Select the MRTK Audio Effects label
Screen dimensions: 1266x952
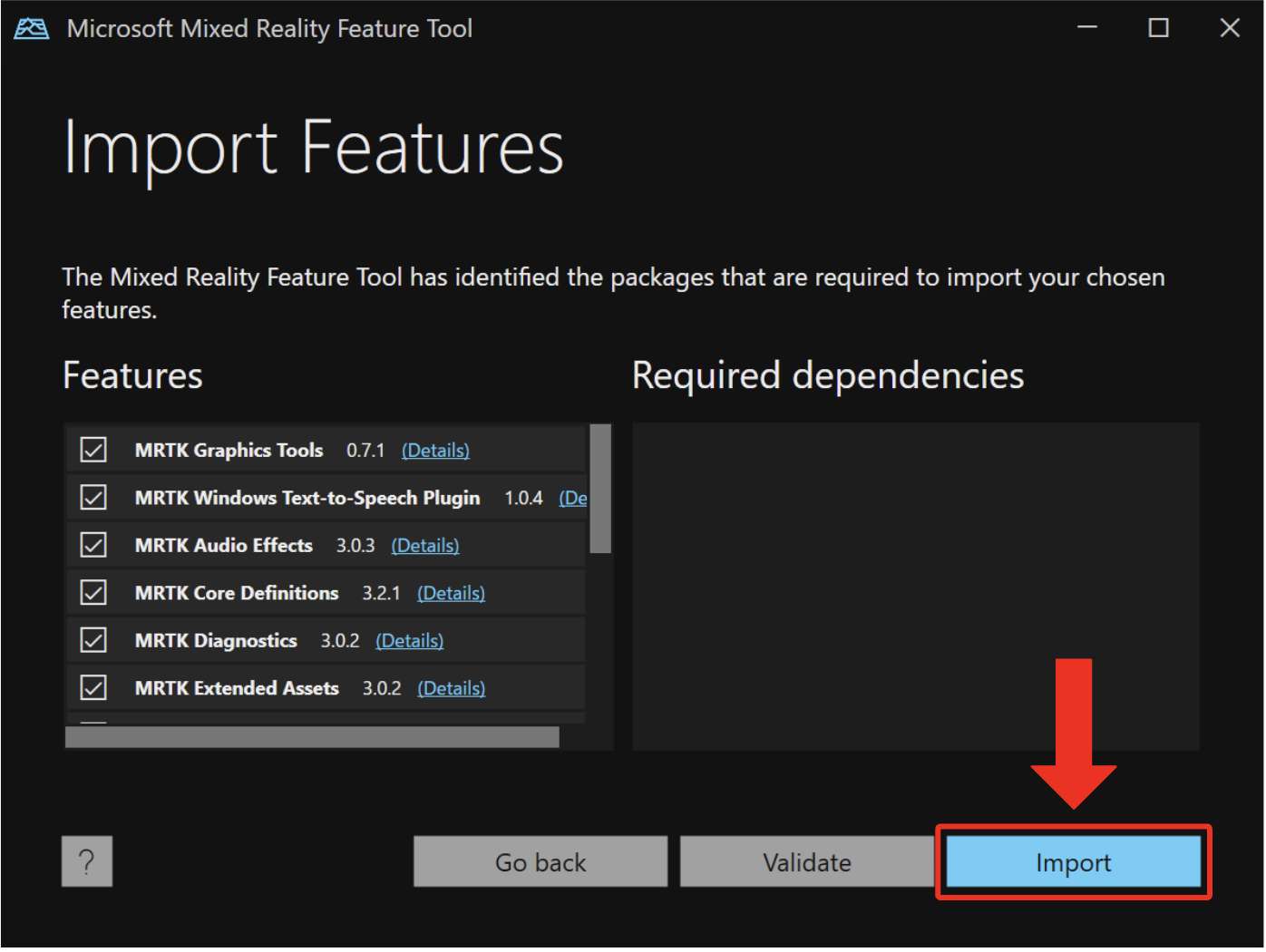224,545
